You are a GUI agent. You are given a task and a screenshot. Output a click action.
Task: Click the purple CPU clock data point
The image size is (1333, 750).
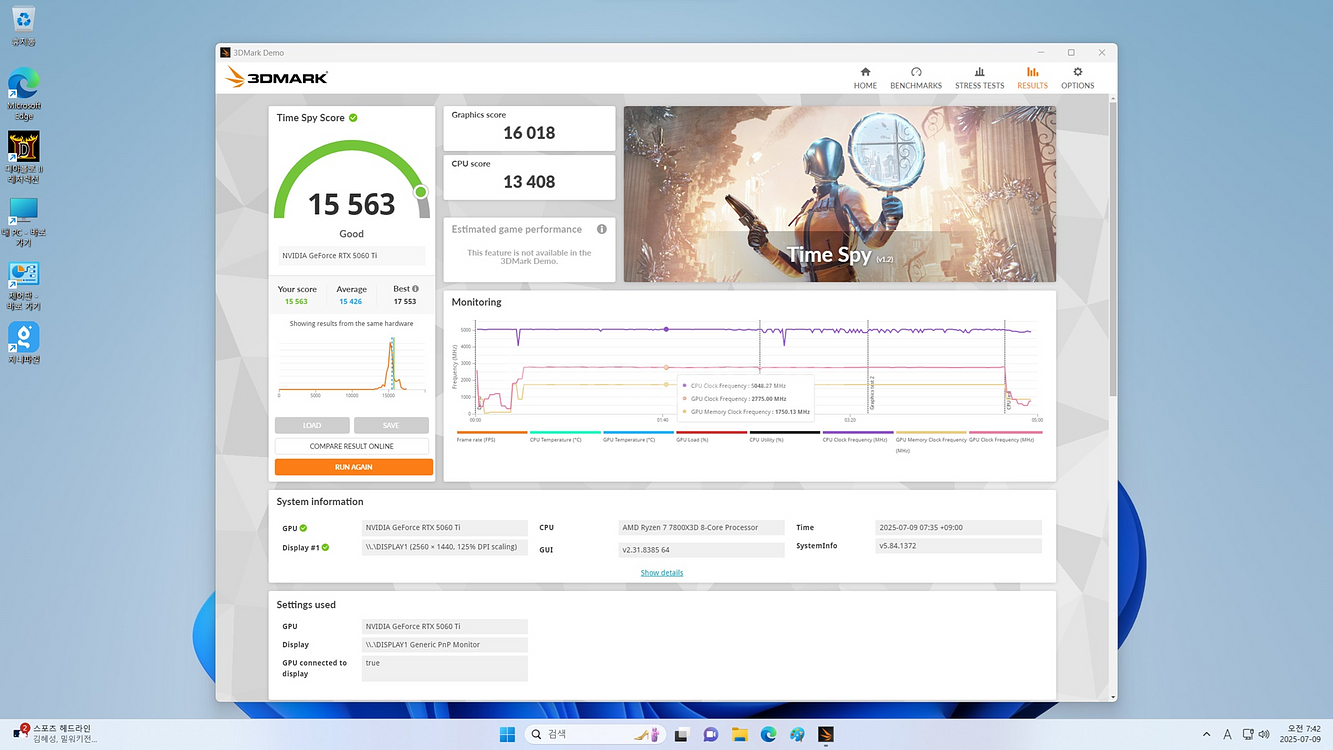[x=667, y=329]
